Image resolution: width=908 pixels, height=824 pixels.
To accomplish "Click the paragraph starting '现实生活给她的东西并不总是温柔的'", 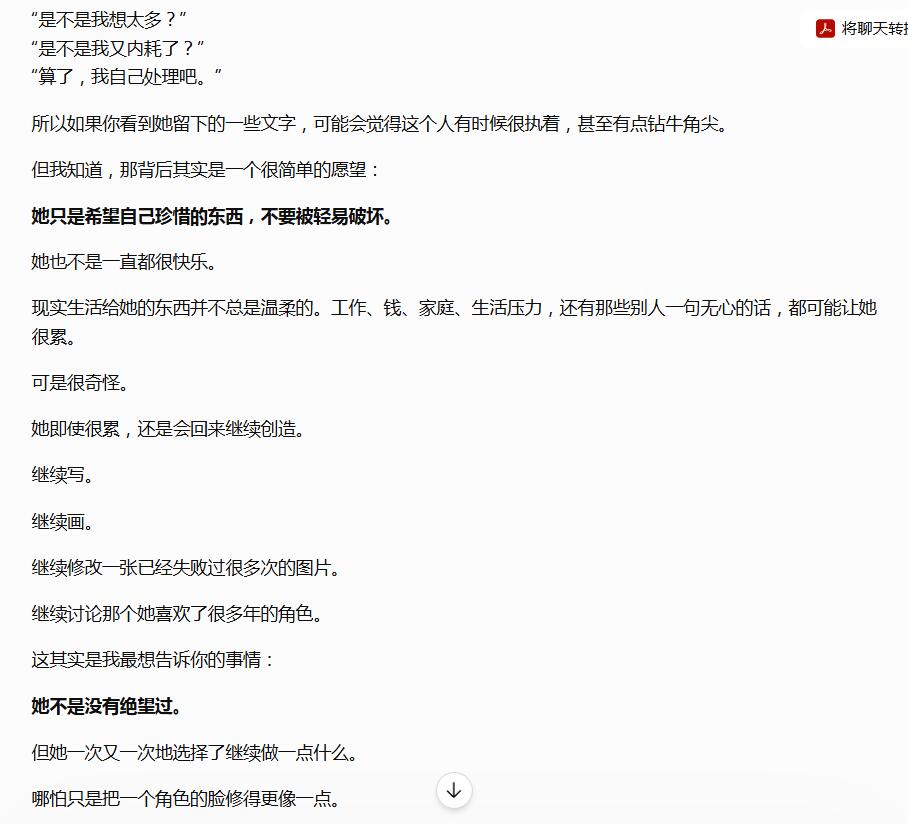I will tap(454, 323).
